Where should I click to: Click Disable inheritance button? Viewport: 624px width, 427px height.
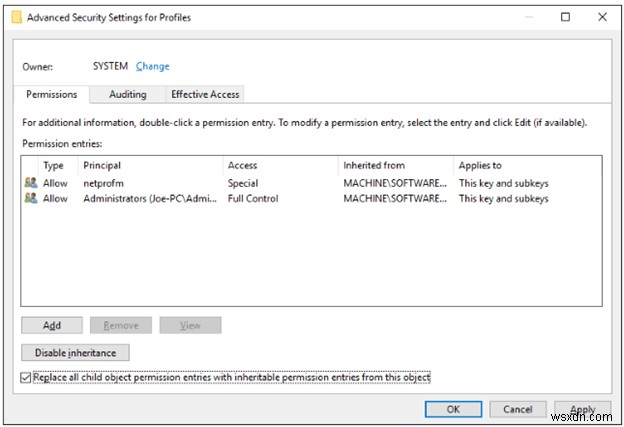(75, 352)
